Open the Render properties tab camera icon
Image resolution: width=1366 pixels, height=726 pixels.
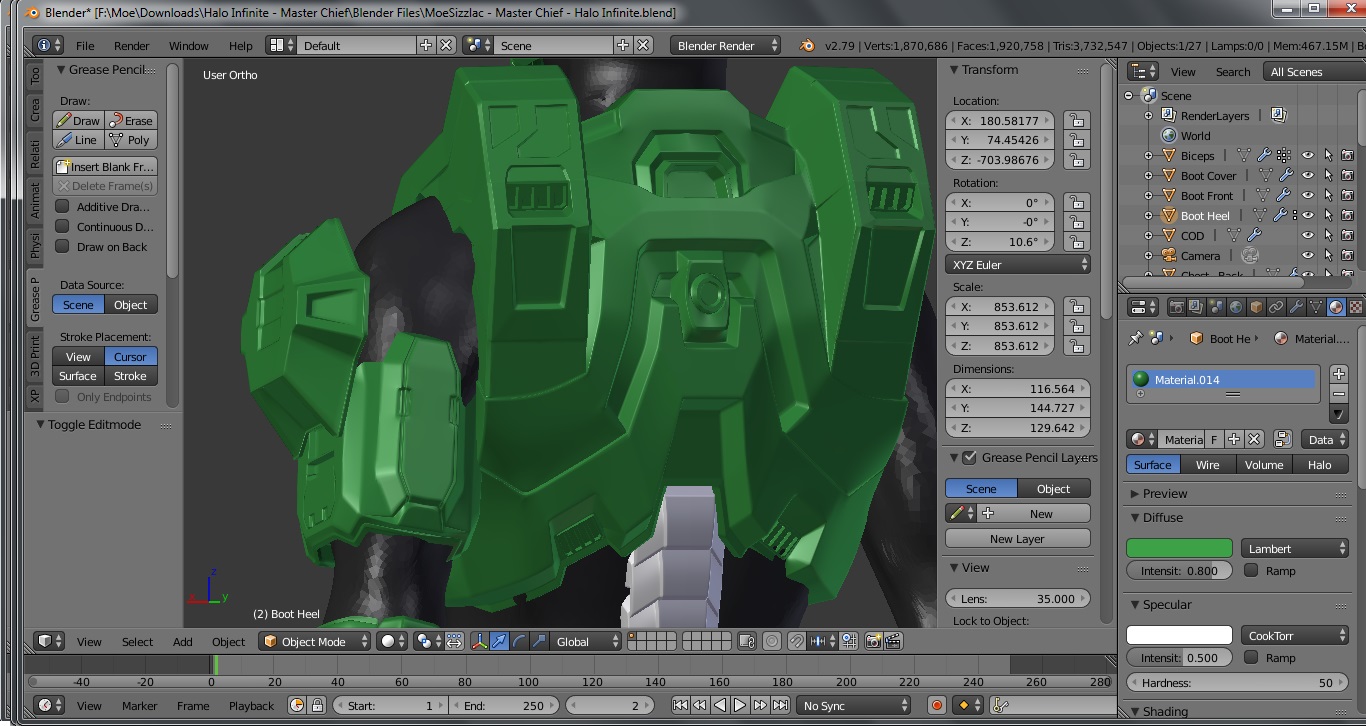tap(1177, 308)
